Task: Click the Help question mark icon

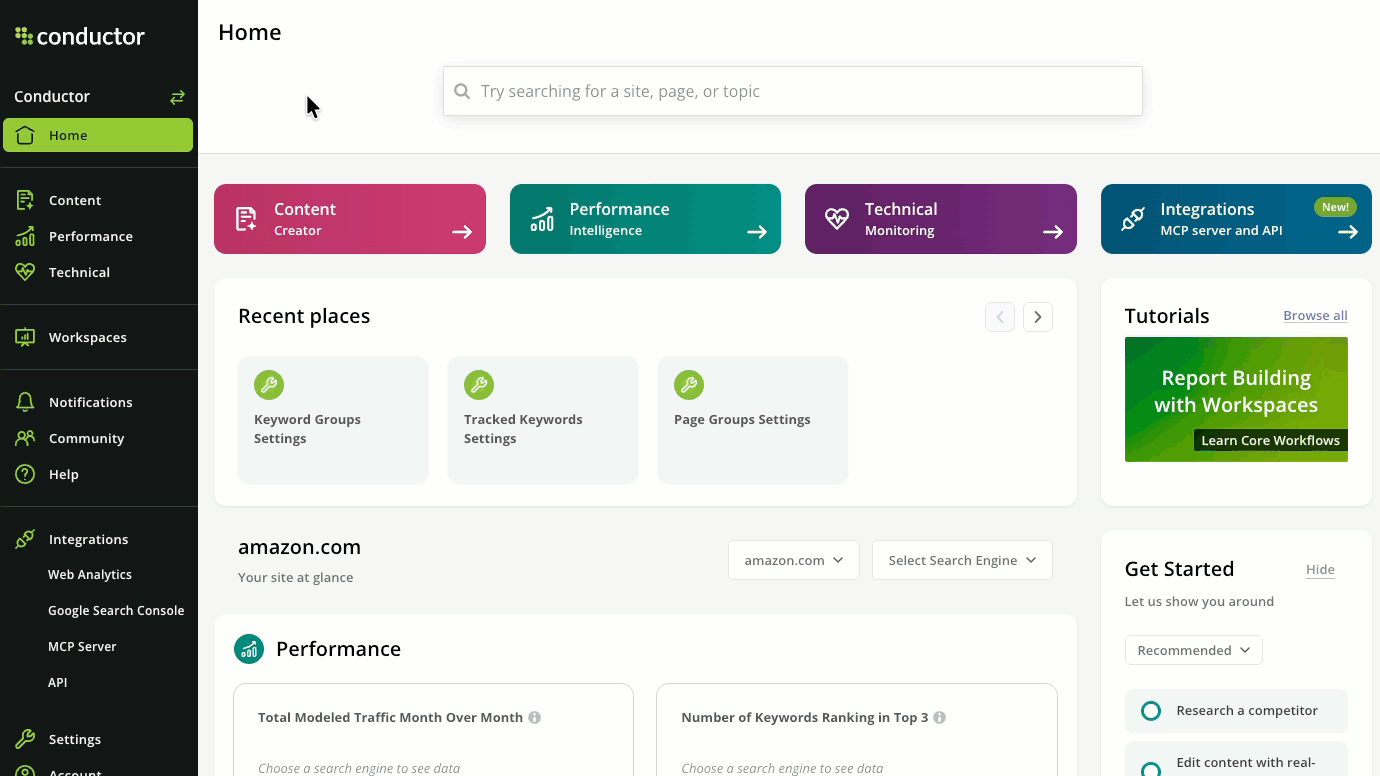Action: tap(25, 474)
